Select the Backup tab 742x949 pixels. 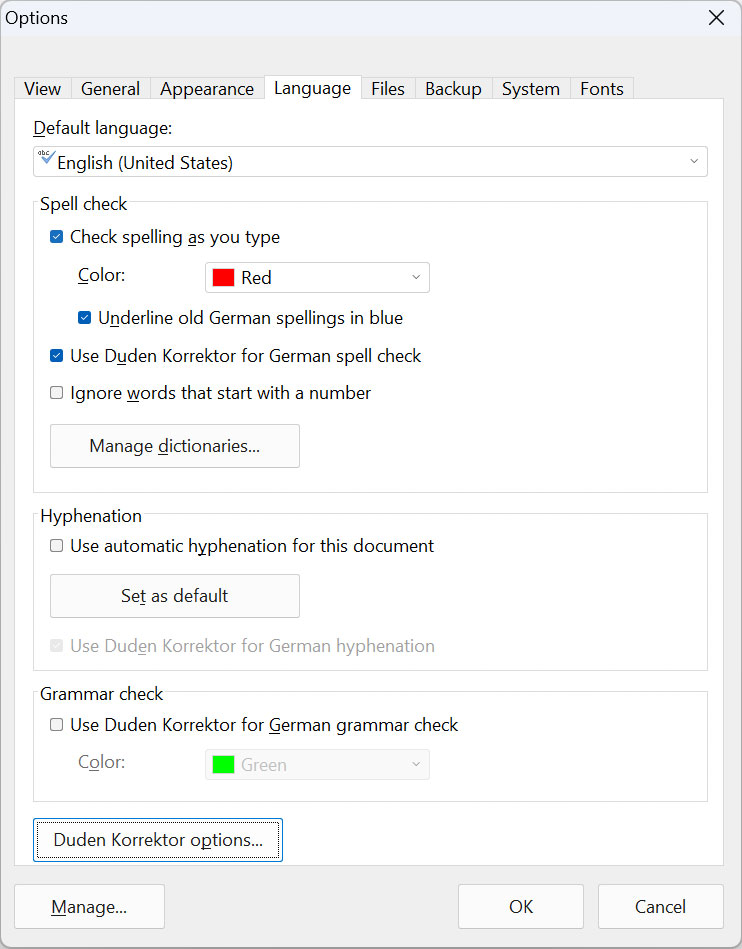[453, 89]
